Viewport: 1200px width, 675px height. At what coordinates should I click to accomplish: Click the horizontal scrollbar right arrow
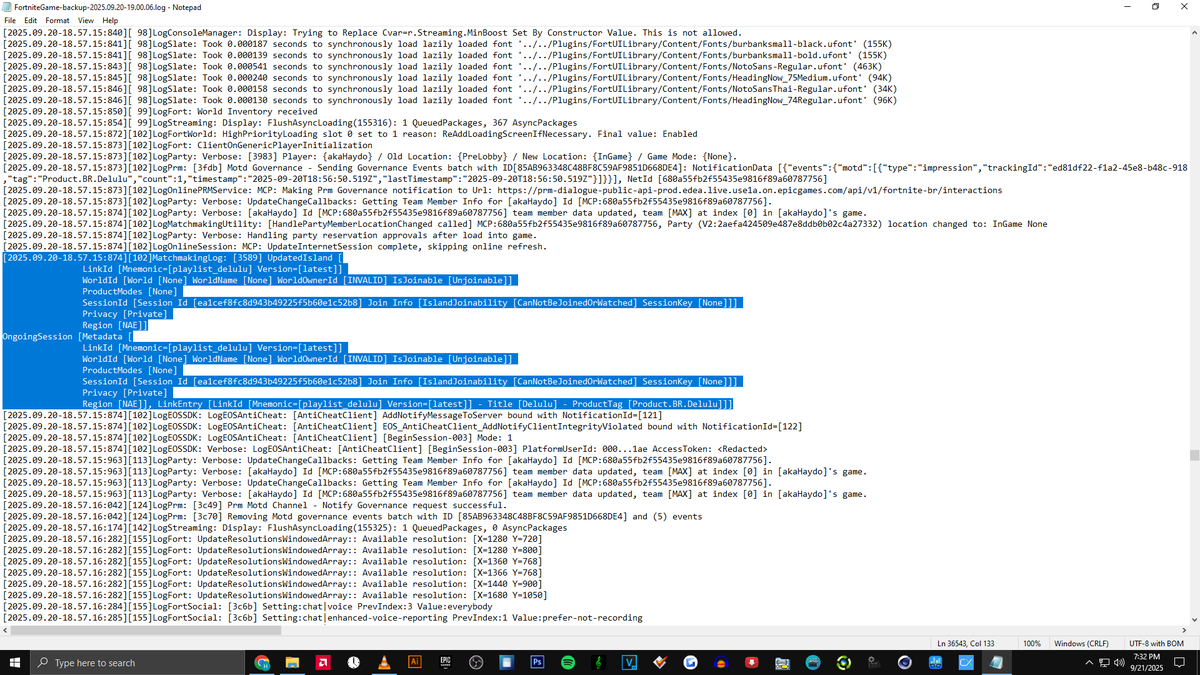(x=1183, y=629)
